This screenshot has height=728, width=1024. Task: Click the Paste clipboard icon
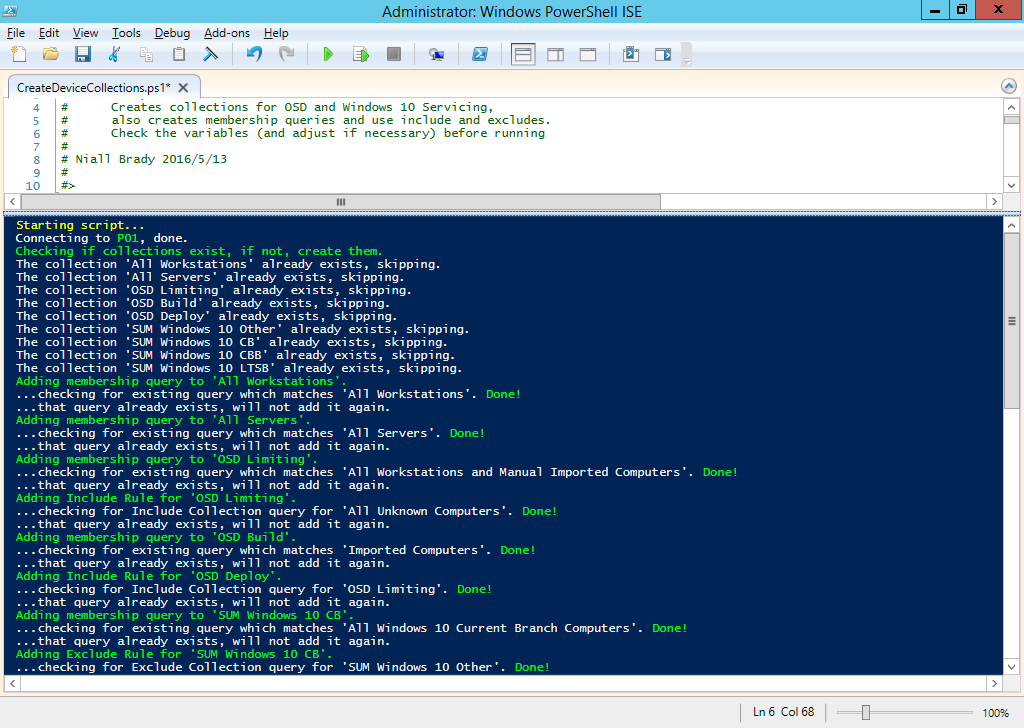point(178,54)
